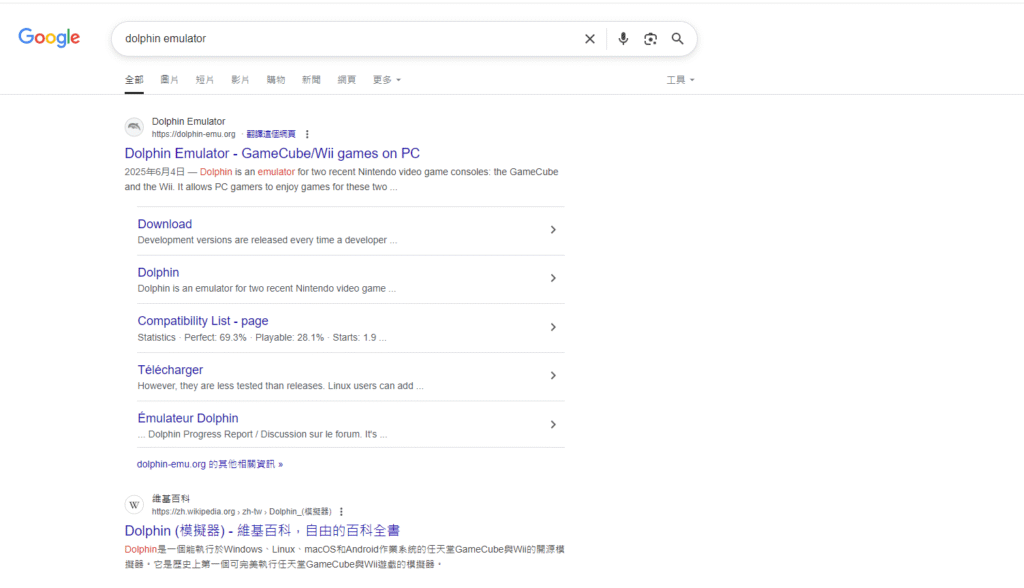The width and height of the screenshot is (1024, 588).
Task: Click the Wikipedia favicon icon
Action: coord(134,504)
